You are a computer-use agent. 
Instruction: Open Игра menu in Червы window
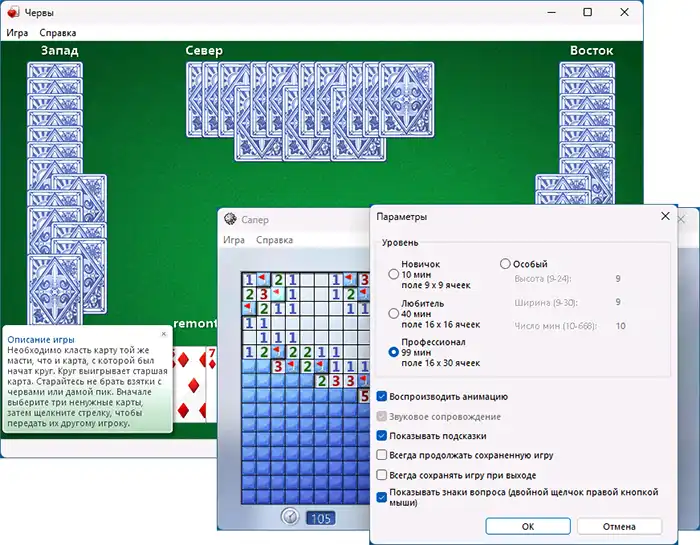click(17, 33)
